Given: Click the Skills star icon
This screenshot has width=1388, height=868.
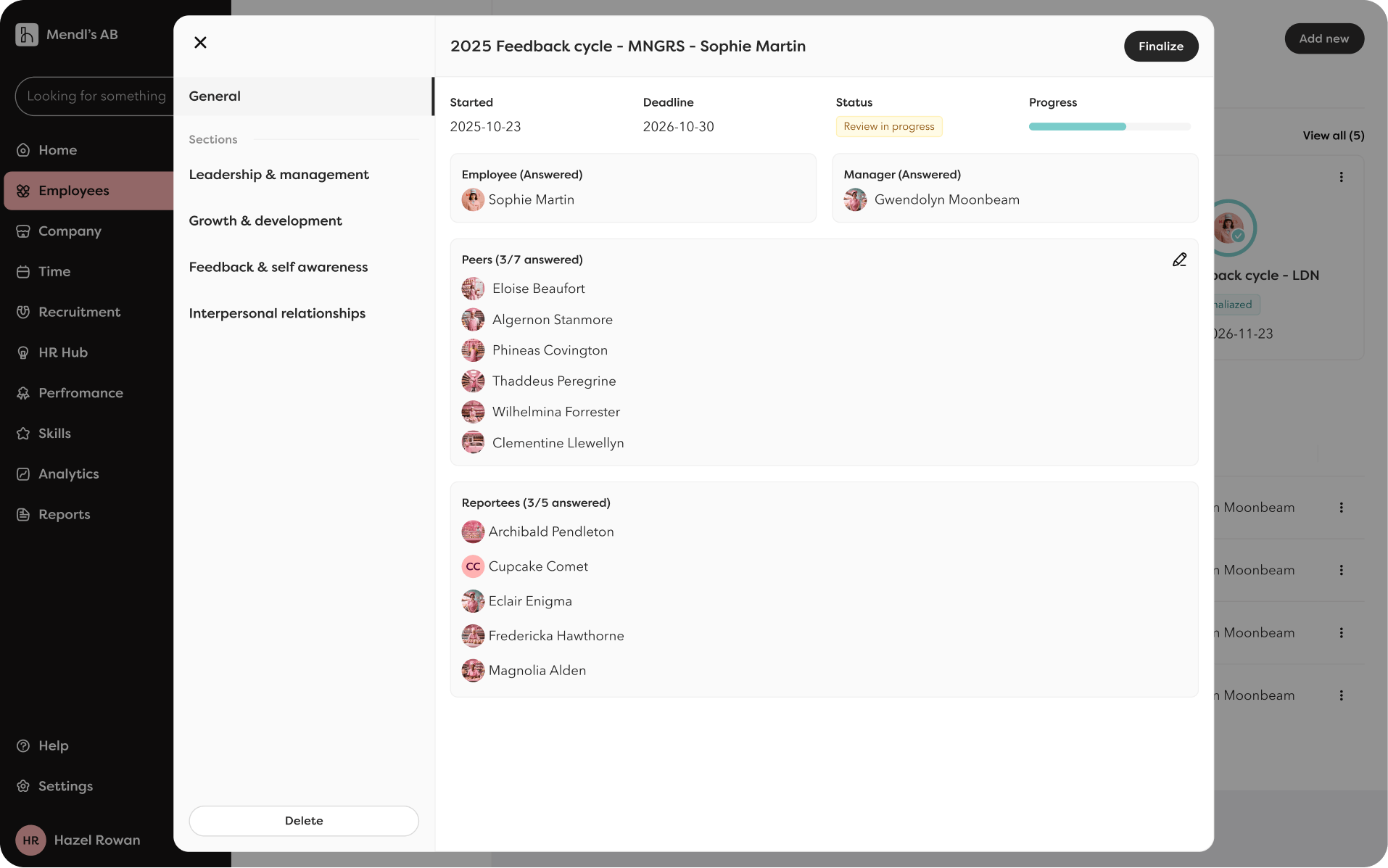Looking at the screenshot, I should (x=23, y=434).
